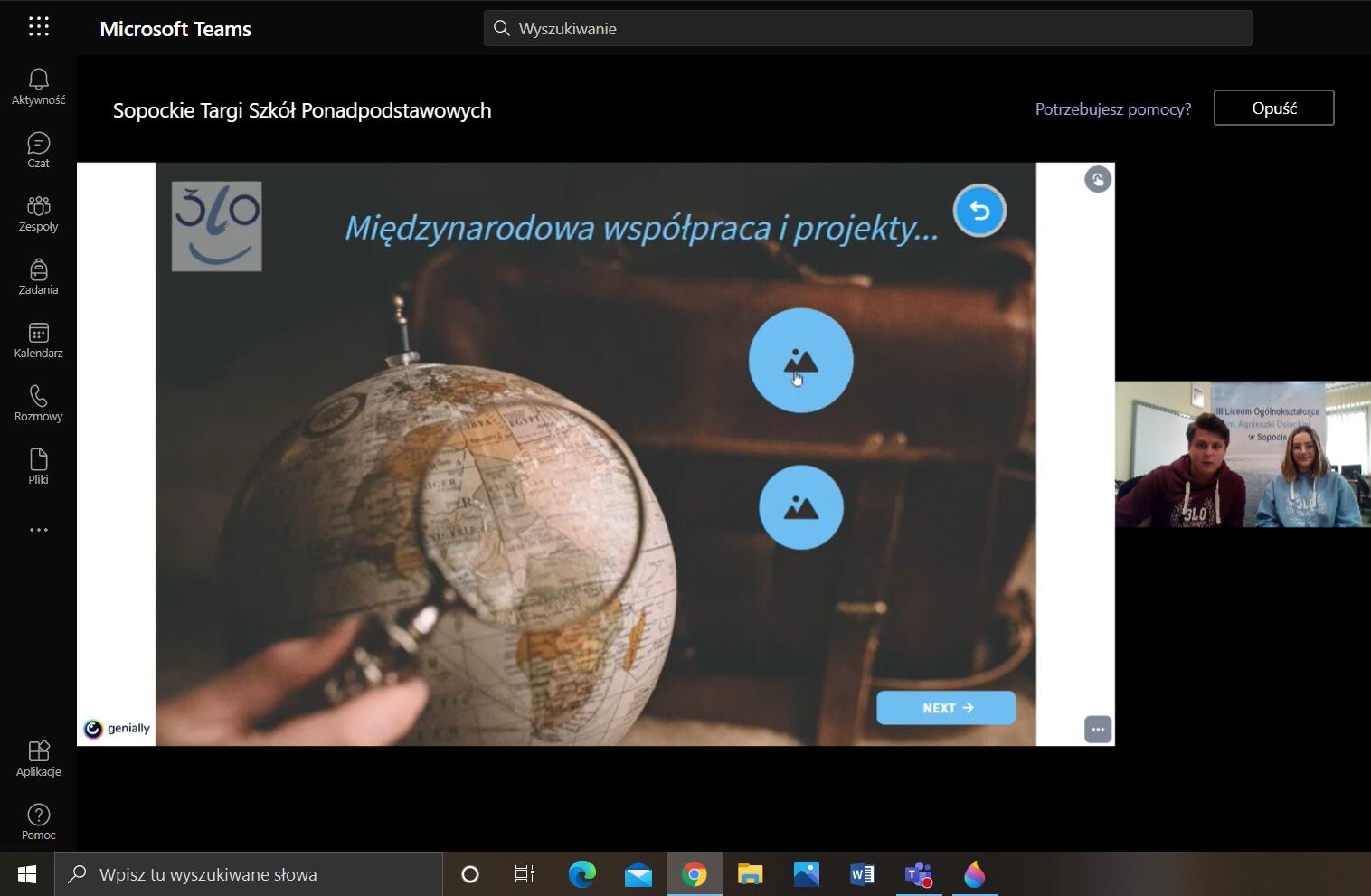Open Zadania assignments in sidebar

click(38, 277)
